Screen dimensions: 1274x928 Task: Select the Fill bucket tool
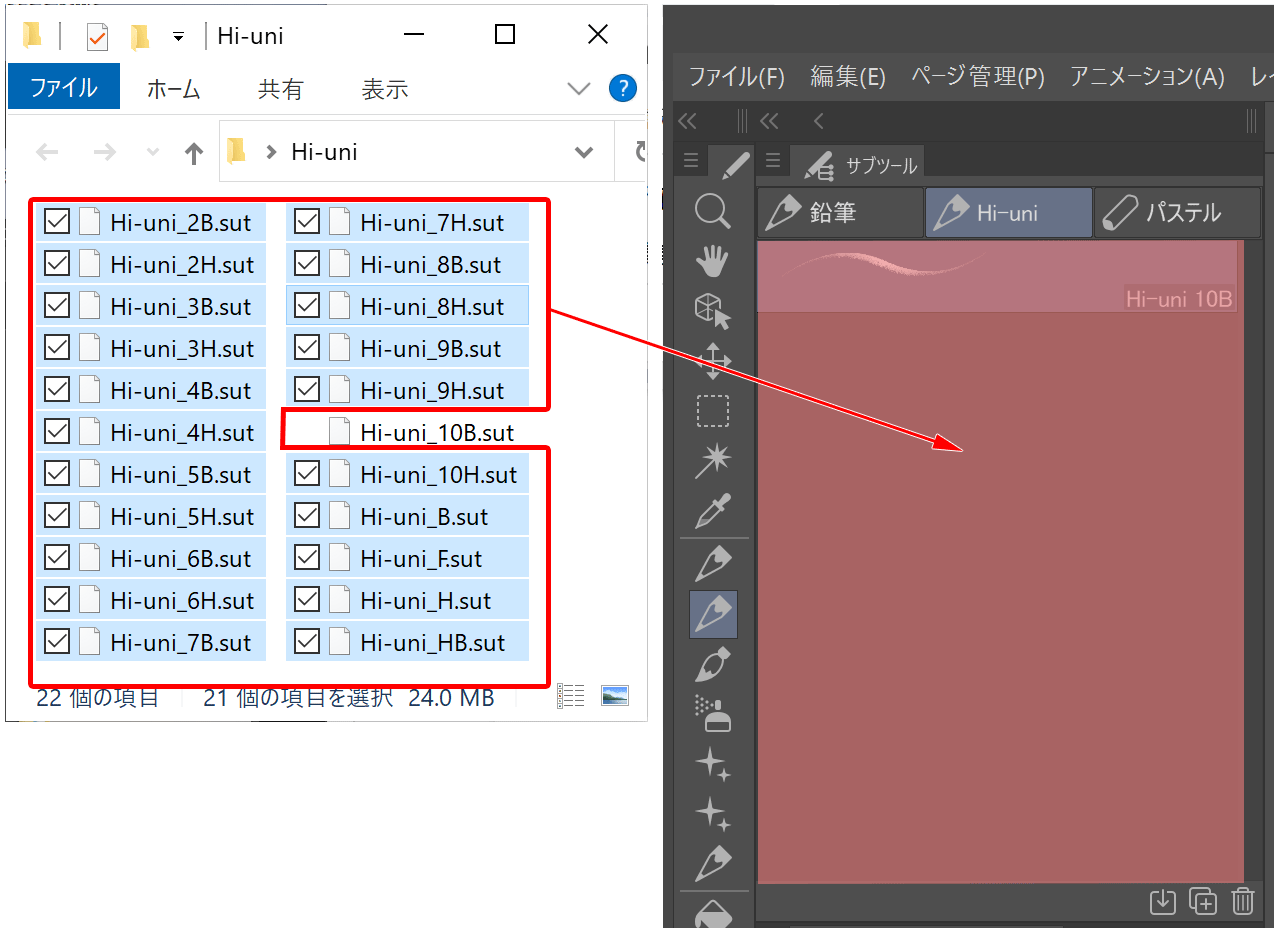pyautogui.click(x=713, y=914)
